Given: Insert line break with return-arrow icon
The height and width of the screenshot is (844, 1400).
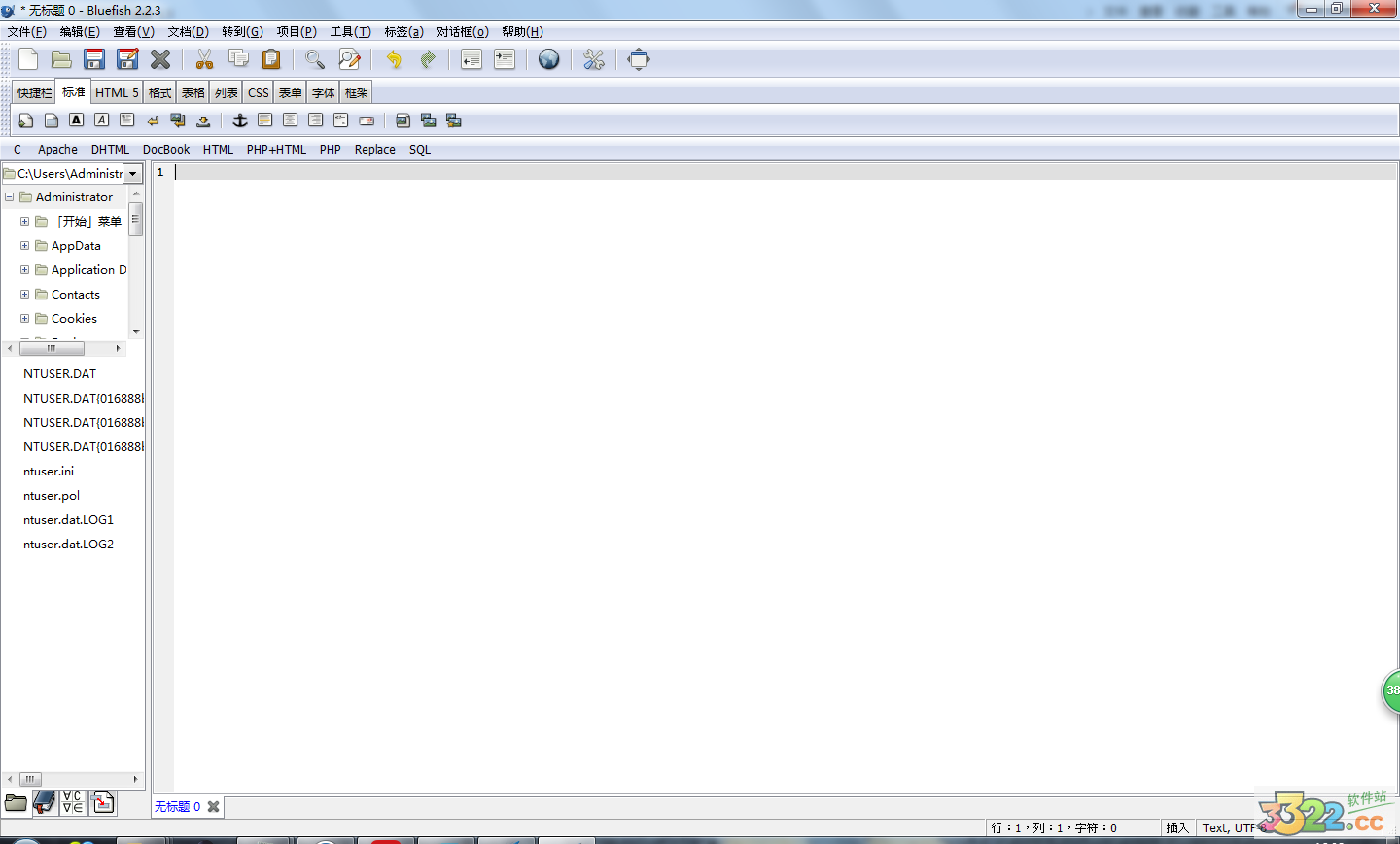Looking at the screenshot, I should (153, 121).
